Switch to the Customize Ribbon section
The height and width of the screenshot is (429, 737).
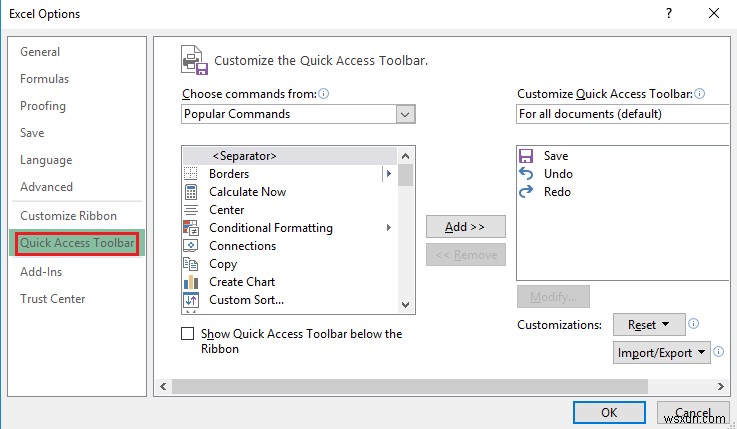(x=68, y=216)
